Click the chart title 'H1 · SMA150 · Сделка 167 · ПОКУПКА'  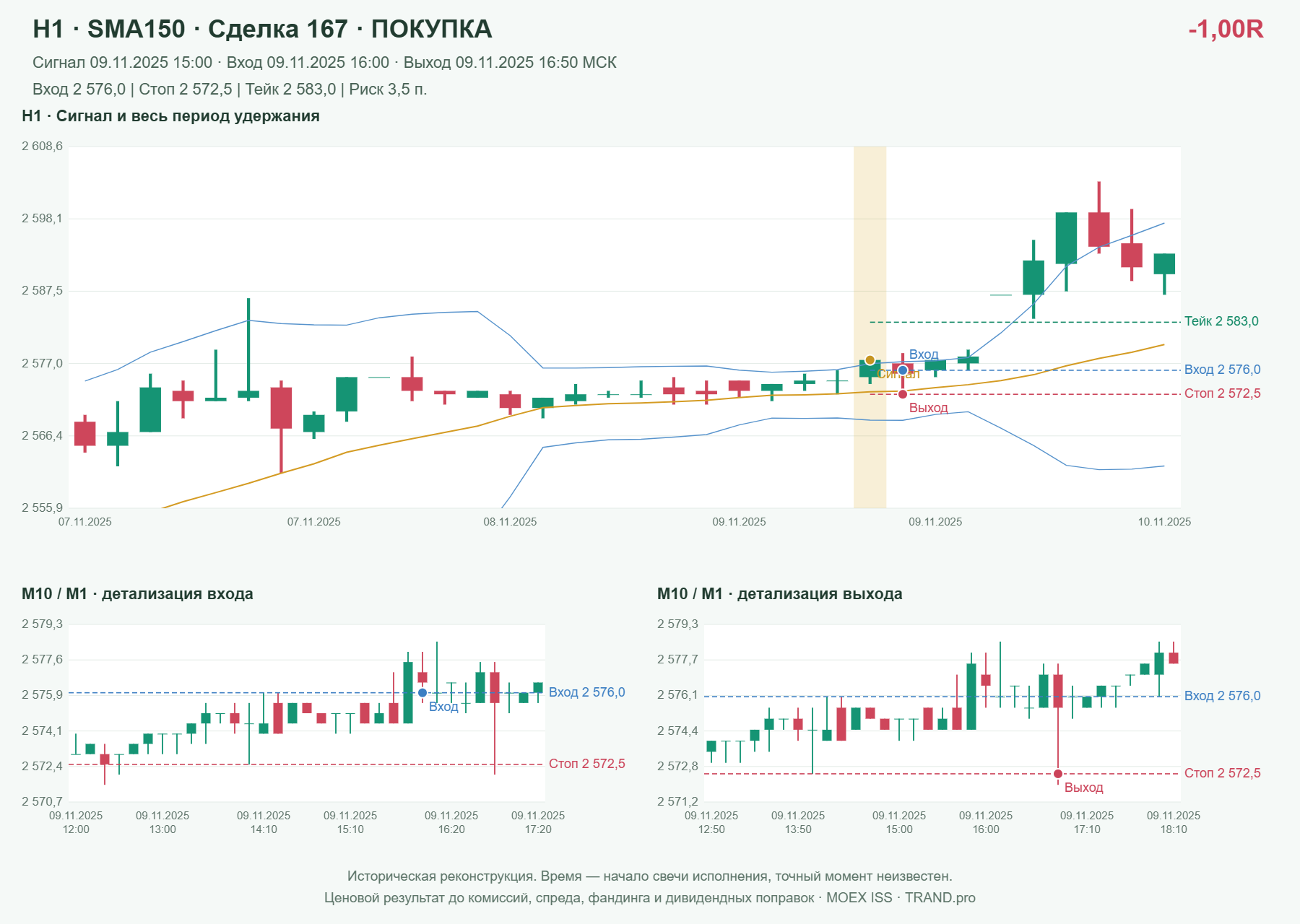(x=262, y=29)
